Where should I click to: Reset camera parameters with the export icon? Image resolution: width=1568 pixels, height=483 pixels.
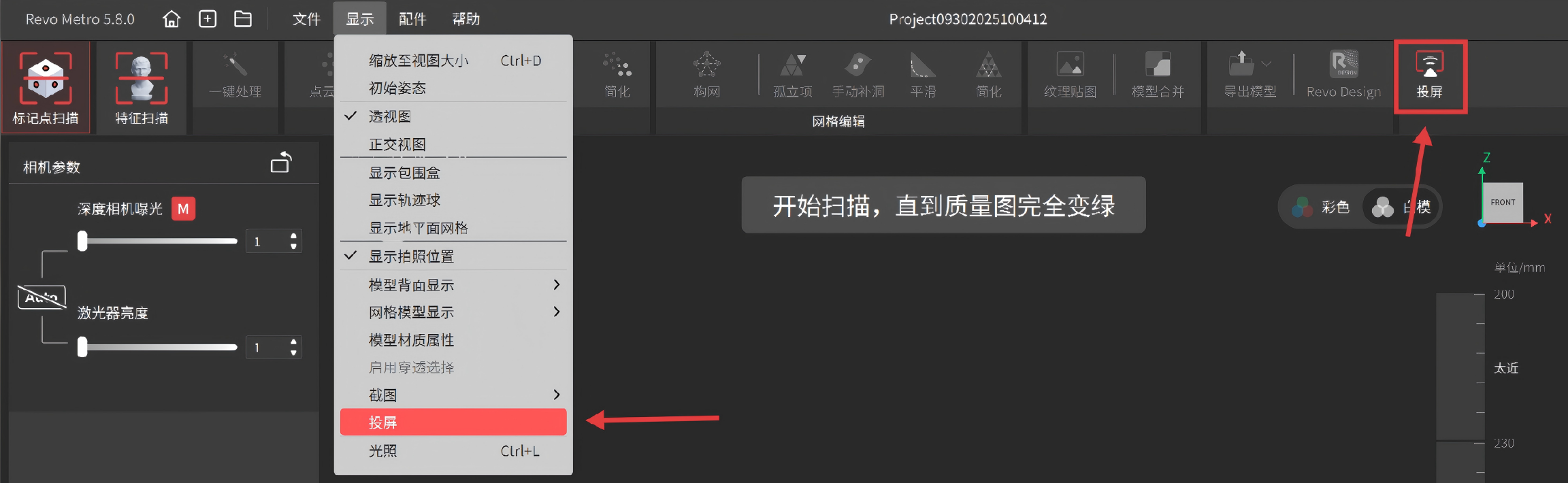(281, 163)
